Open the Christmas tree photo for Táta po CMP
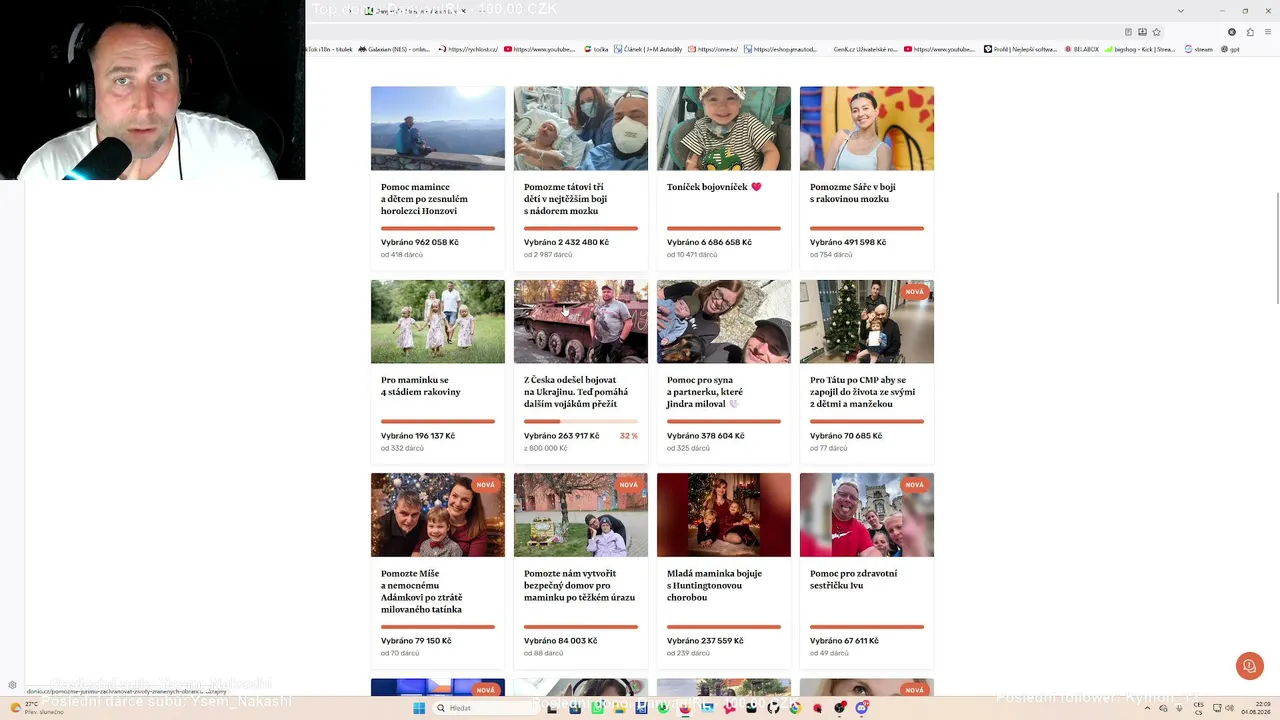The image size is (1280, 720). pyautogui.click(x=867, y=321)
